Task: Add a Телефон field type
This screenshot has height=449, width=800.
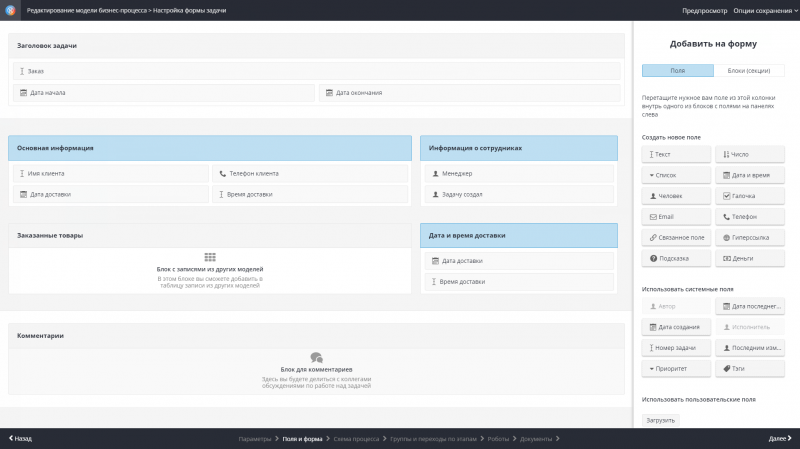Action: pos(750,217)
